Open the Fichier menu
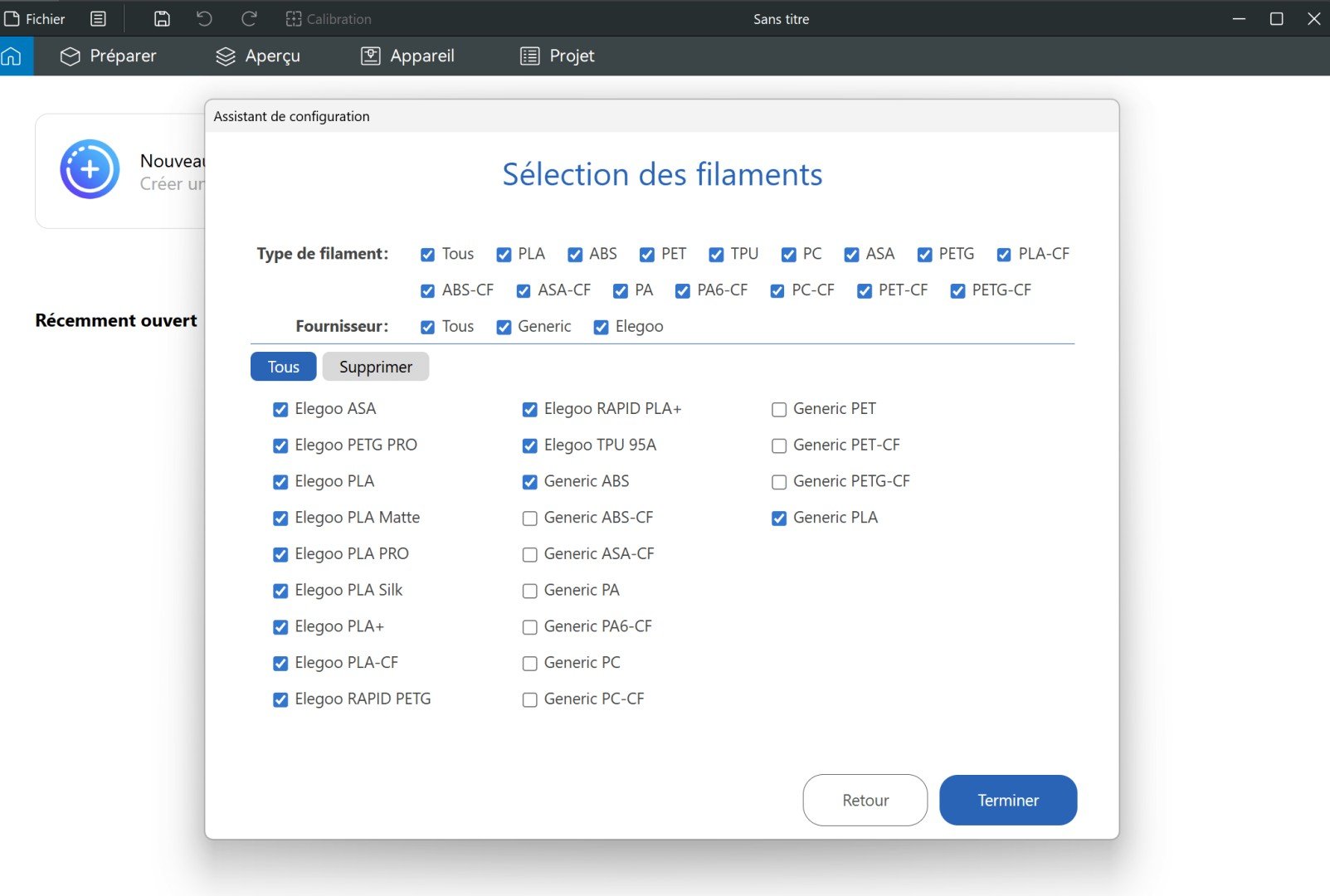Image resolution: width=1330 pixels, height=896 pixels. pos(35,18)
